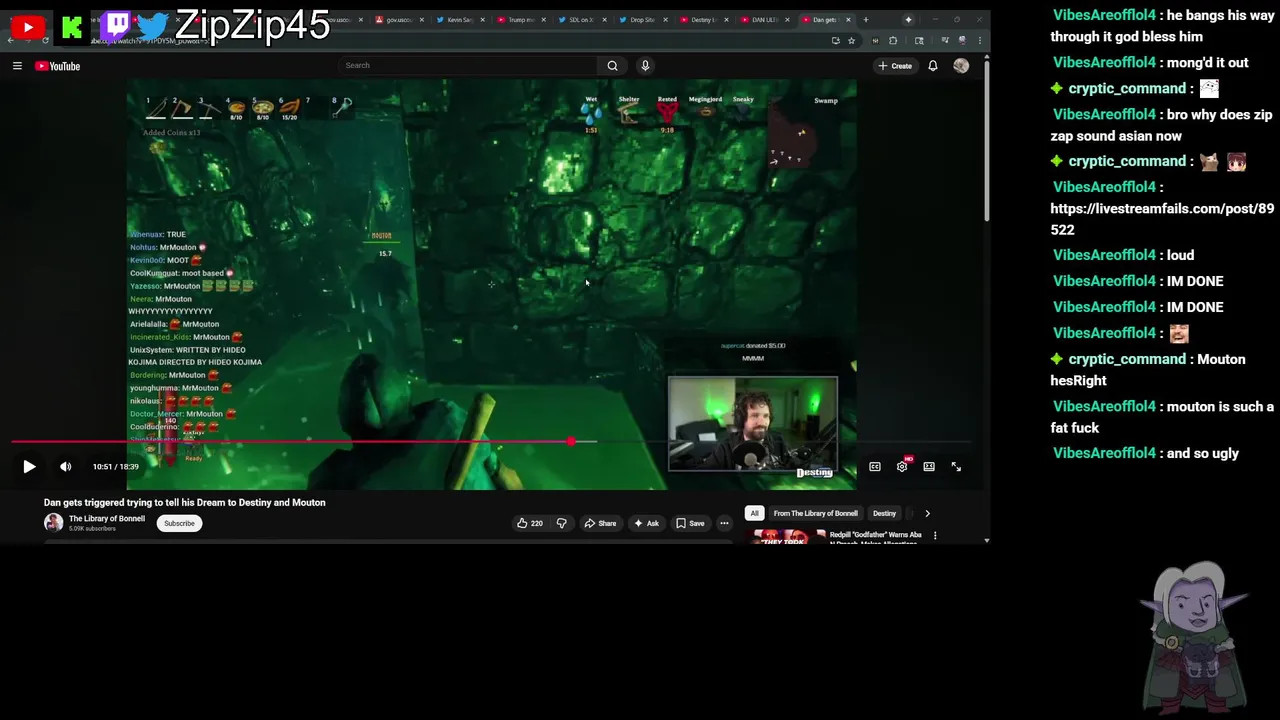Screen dimensions: 1280x720
Task: Select the All filter chip
Action: click(755, 513)
